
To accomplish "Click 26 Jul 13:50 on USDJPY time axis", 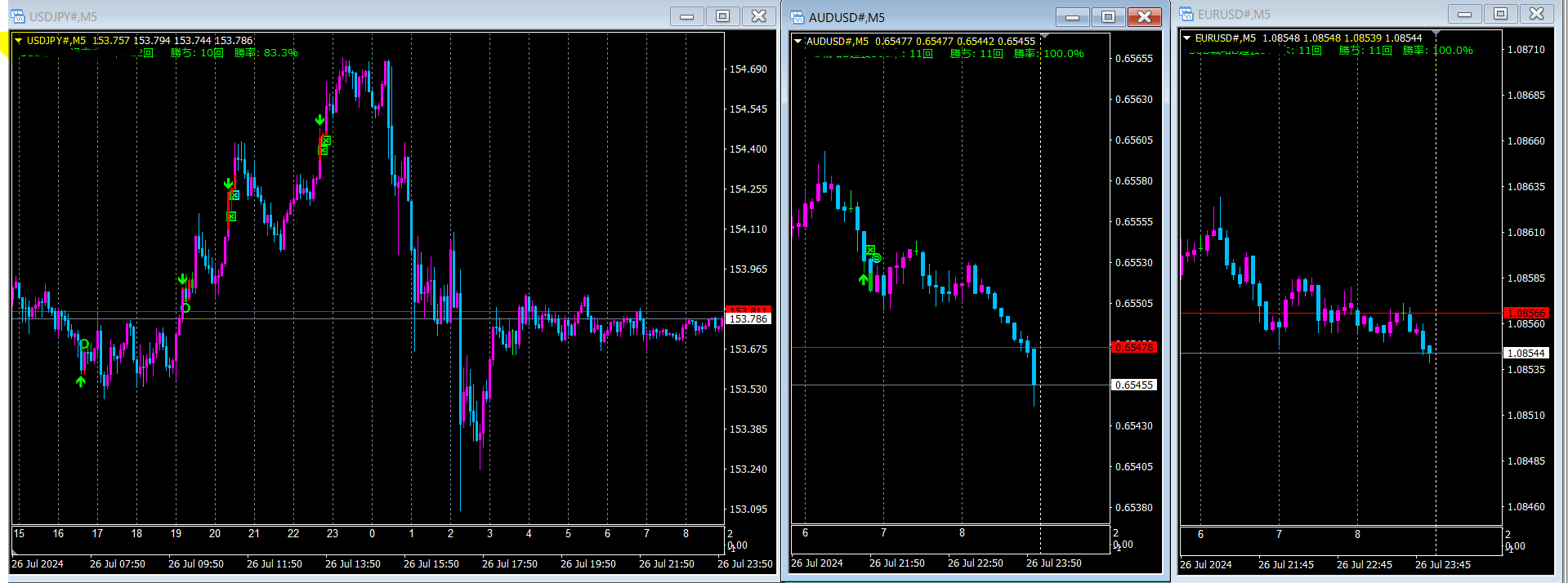I will (353, 564).
